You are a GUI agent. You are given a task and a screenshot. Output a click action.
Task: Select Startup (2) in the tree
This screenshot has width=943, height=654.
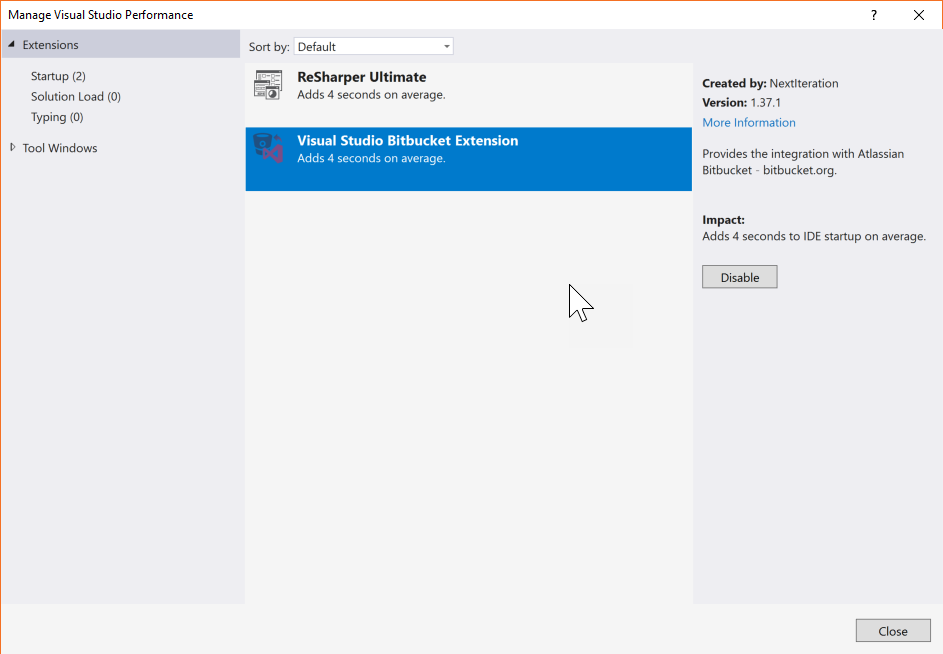click(x=58, y=76)
